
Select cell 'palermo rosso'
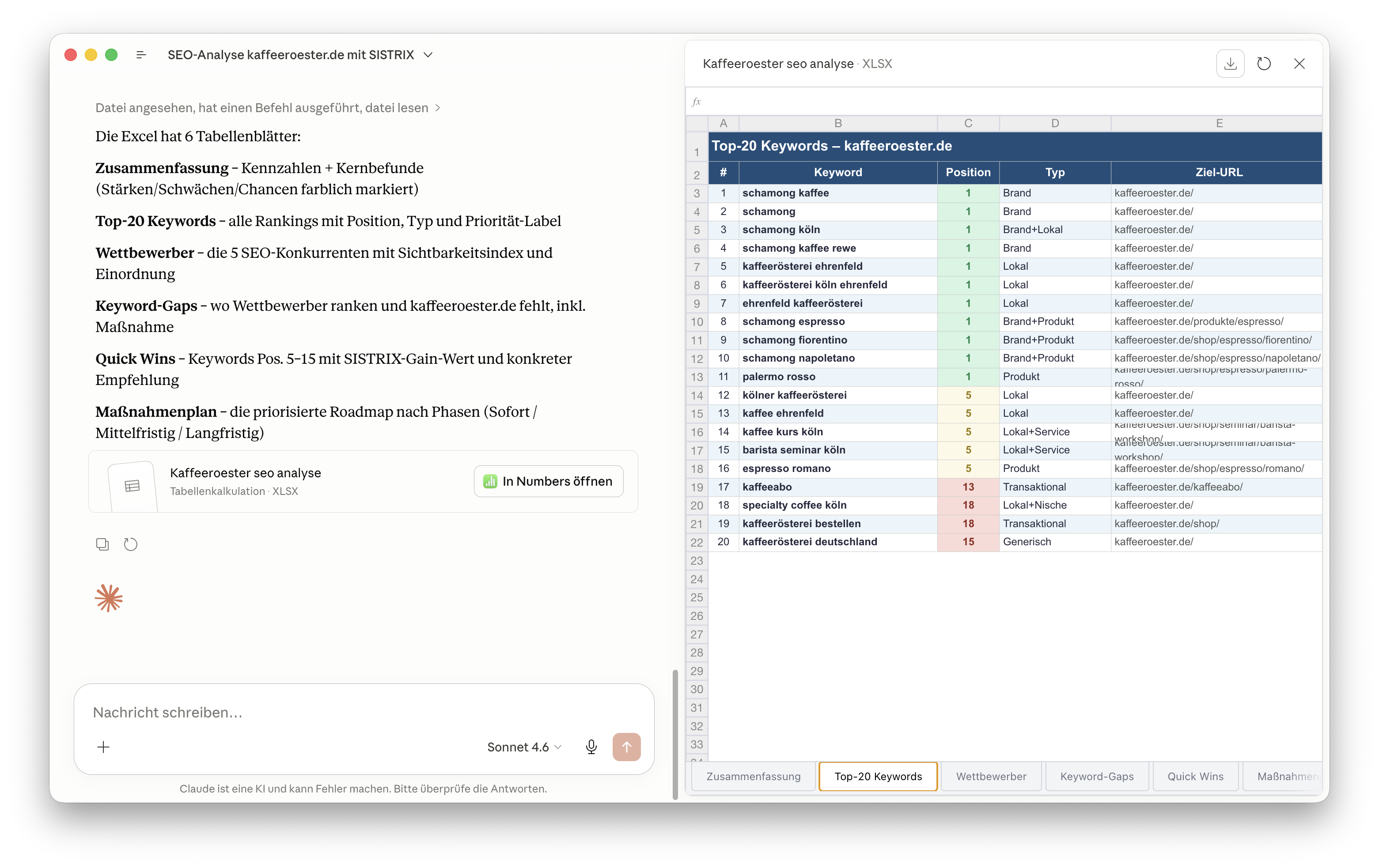(838, 377)
